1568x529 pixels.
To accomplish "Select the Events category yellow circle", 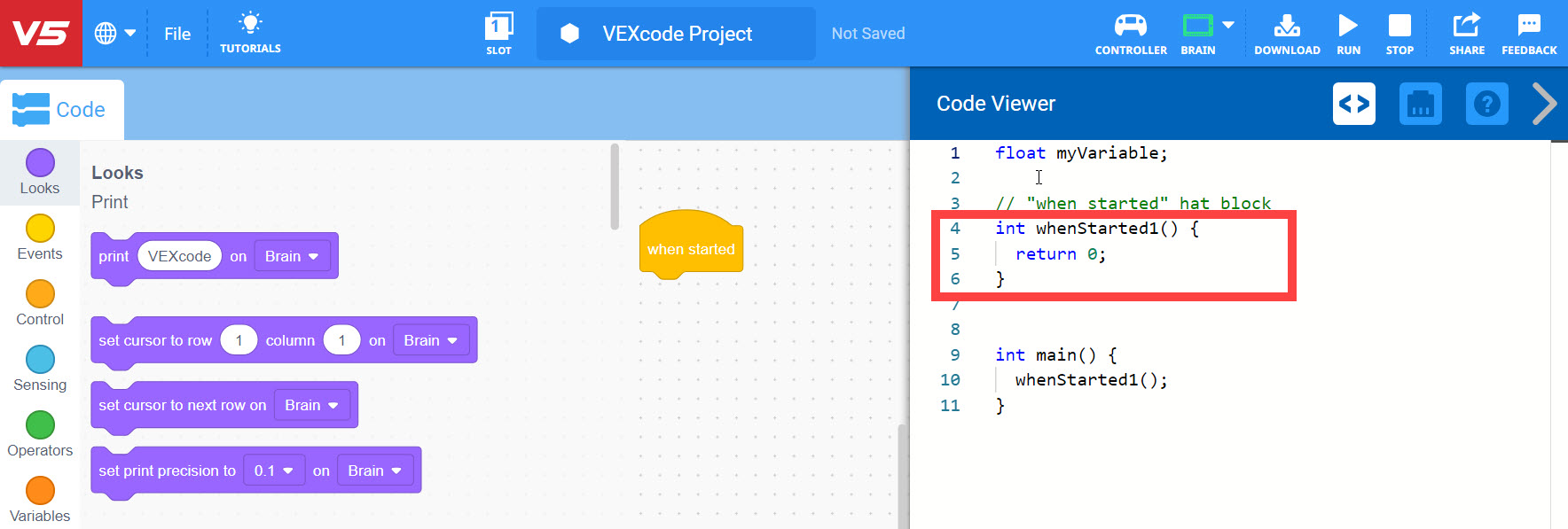I will pos(40,229).
